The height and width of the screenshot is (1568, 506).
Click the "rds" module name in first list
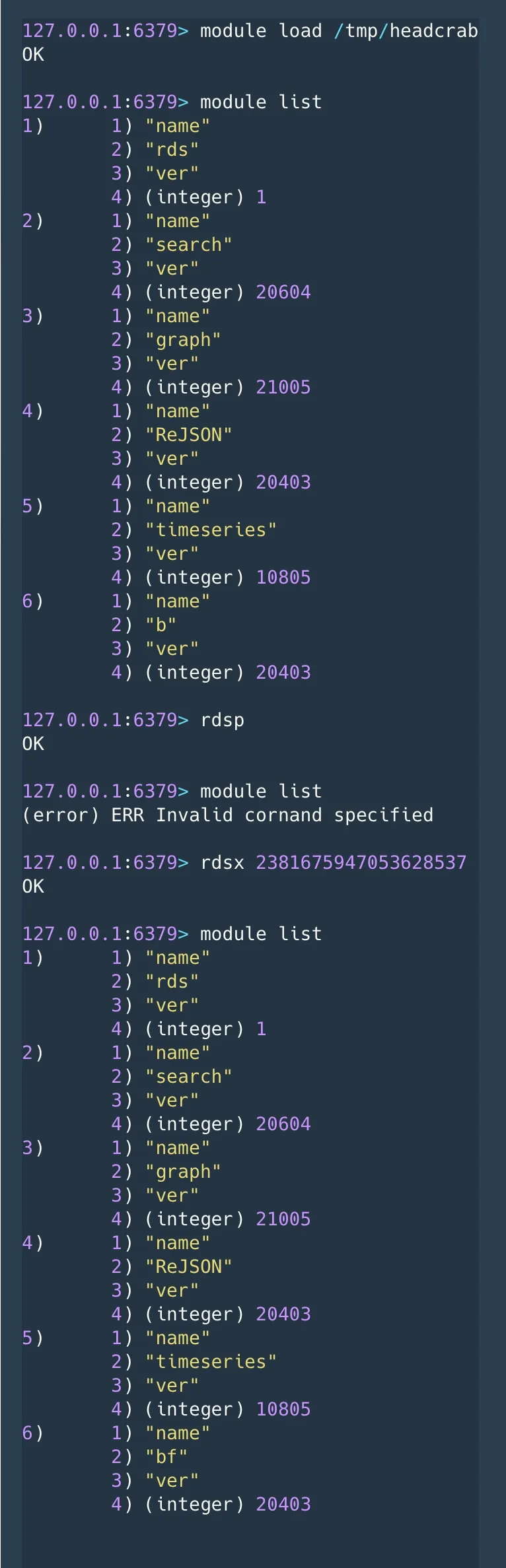point(172,150)
